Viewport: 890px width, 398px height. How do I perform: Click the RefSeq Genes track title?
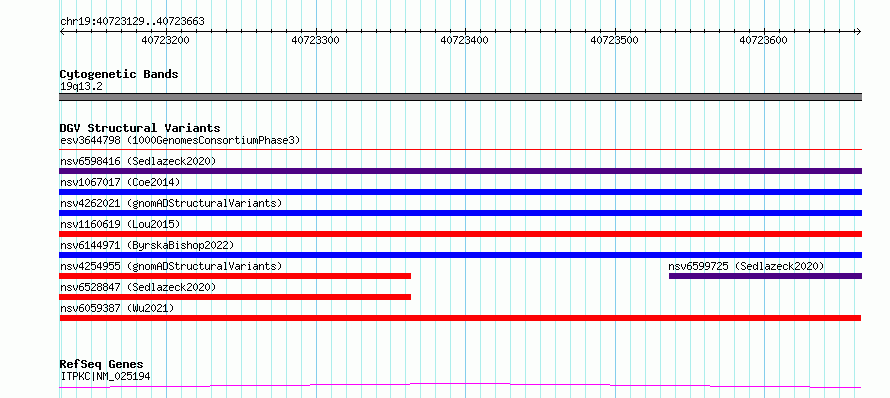(101, 365)
